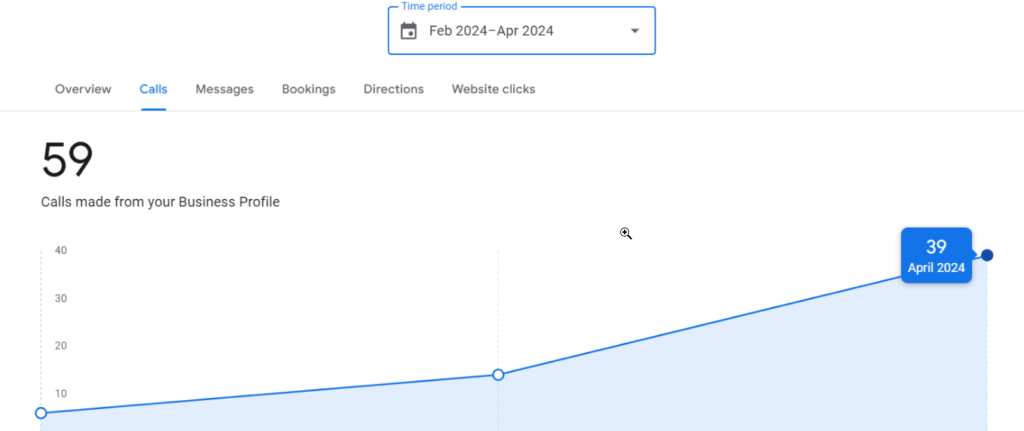1024x431 pixels.
Task: Select the middle hollow data point on chart
Action: pos(498,375)
